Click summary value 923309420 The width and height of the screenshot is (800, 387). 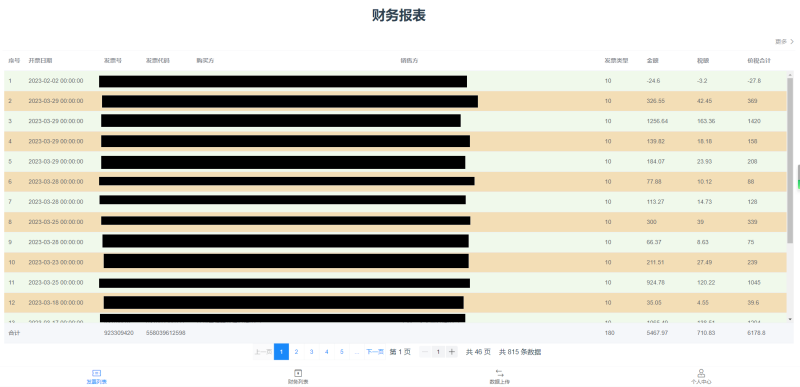(x=118, y=333)
